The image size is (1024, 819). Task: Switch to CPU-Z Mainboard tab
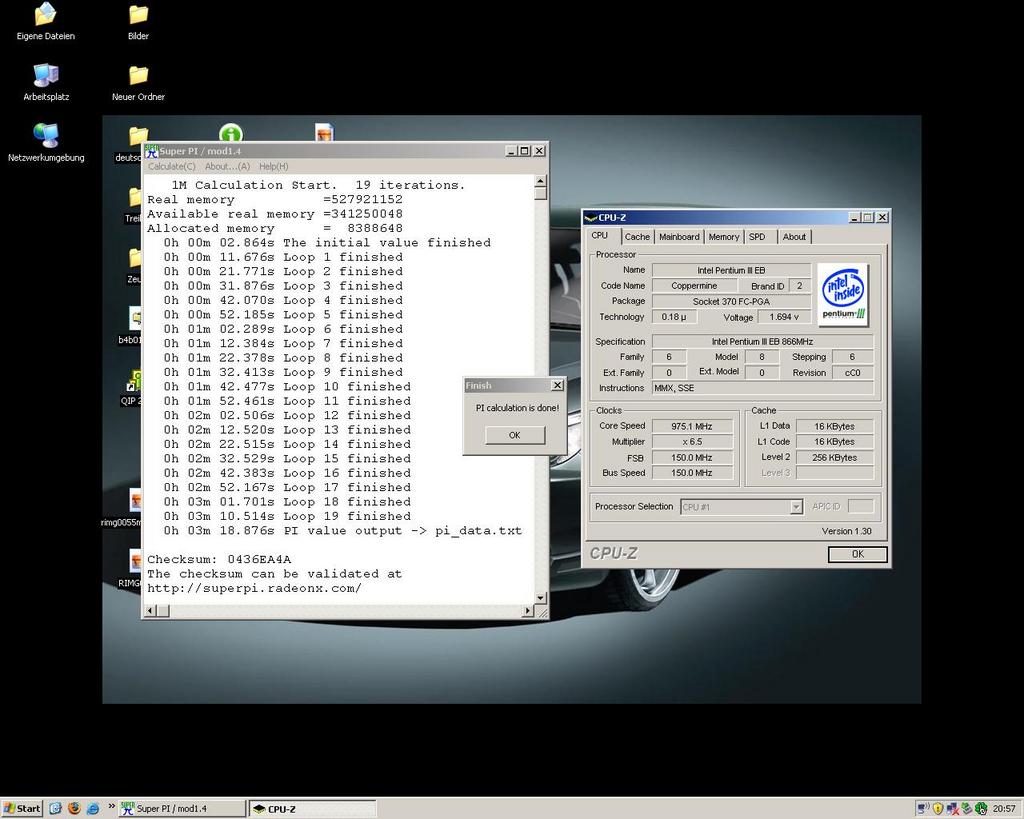(679, 236)
